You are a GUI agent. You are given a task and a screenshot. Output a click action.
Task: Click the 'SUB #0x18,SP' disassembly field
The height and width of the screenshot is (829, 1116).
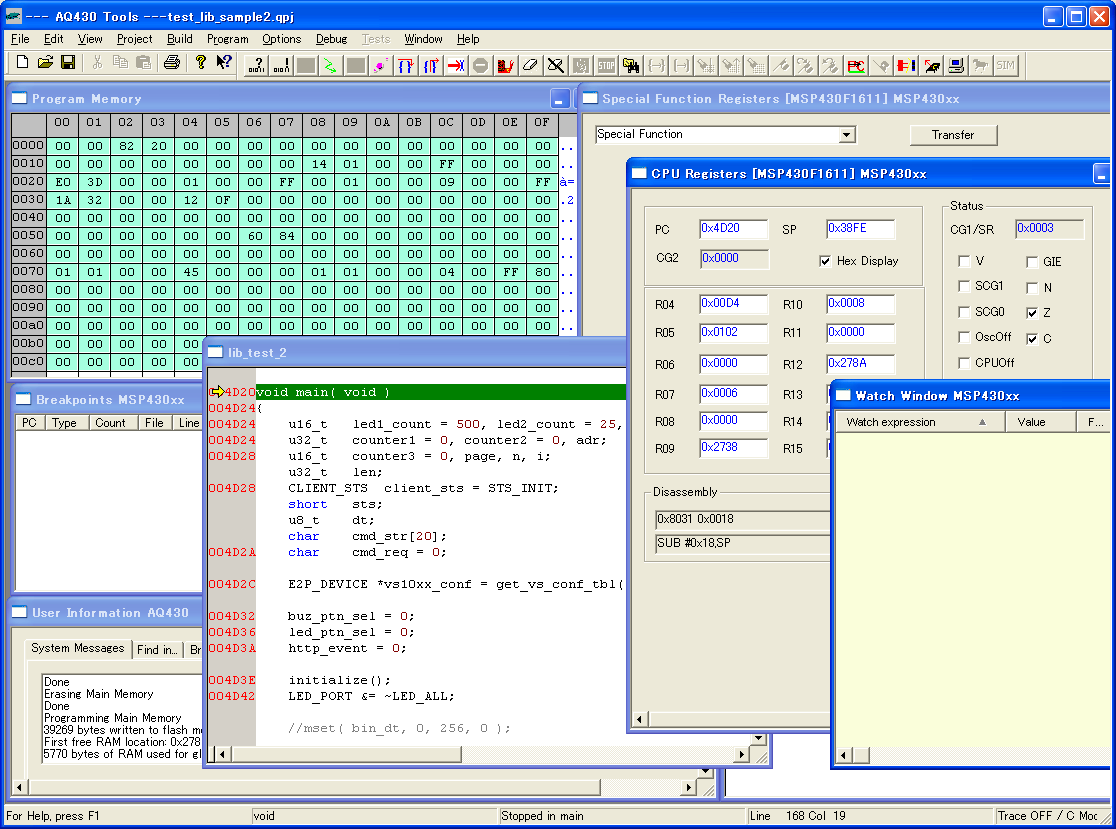(x=742, y=543)
